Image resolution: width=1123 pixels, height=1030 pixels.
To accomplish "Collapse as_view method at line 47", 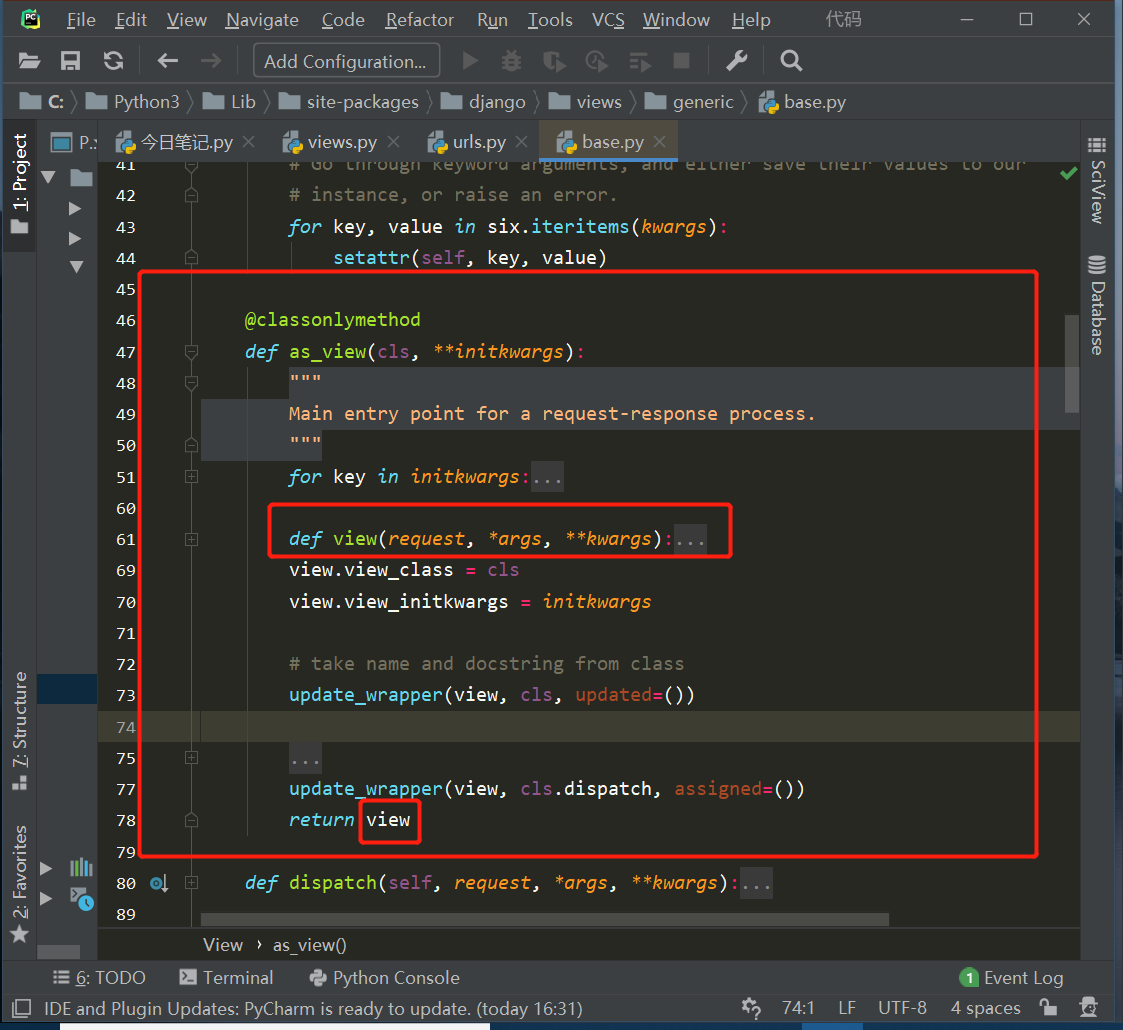I will coord(191,352).
